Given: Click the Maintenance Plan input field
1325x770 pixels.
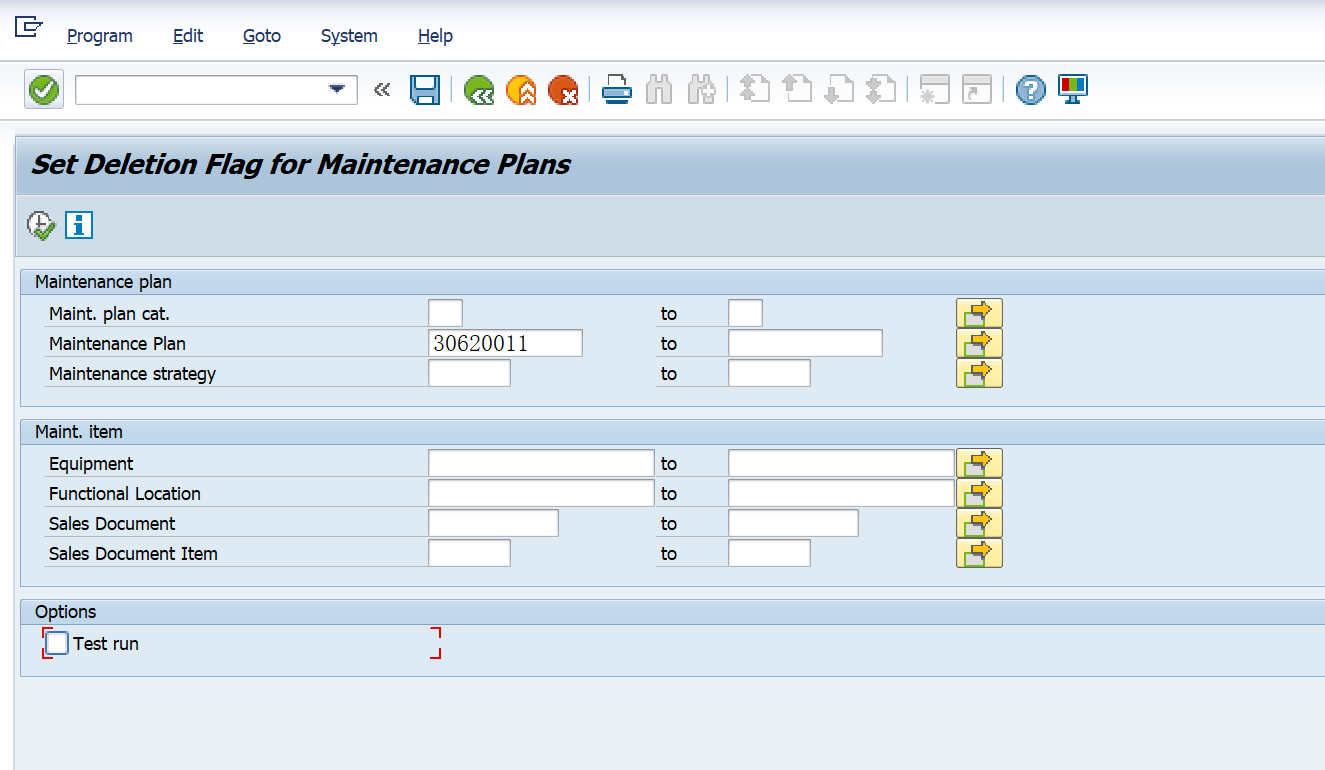Looking at the screenshot, I should coord(505,342).
